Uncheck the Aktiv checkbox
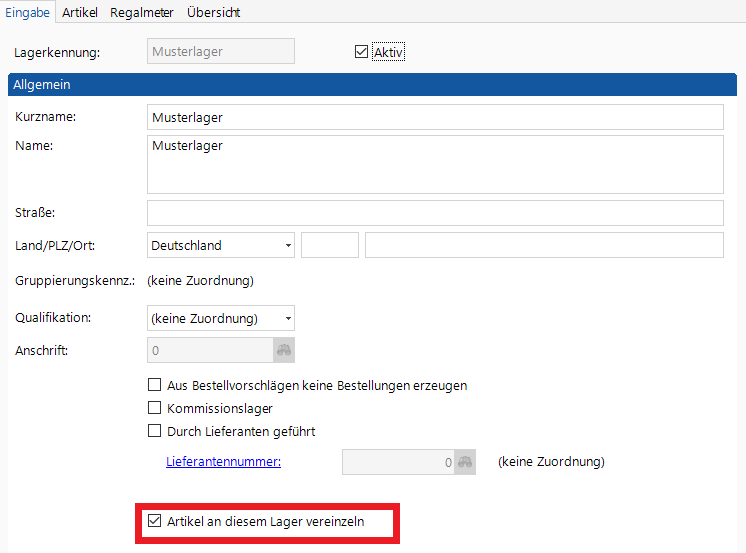This screenshot has width=746, height=553. tap(362, 52)
